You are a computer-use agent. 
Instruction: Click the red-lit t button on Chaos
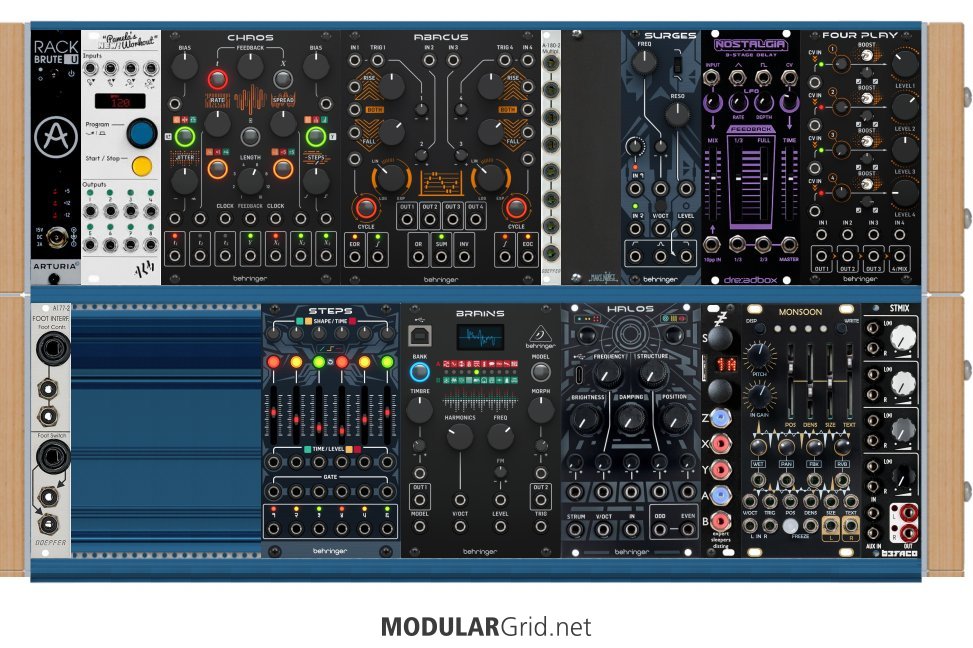pos(217,79)
